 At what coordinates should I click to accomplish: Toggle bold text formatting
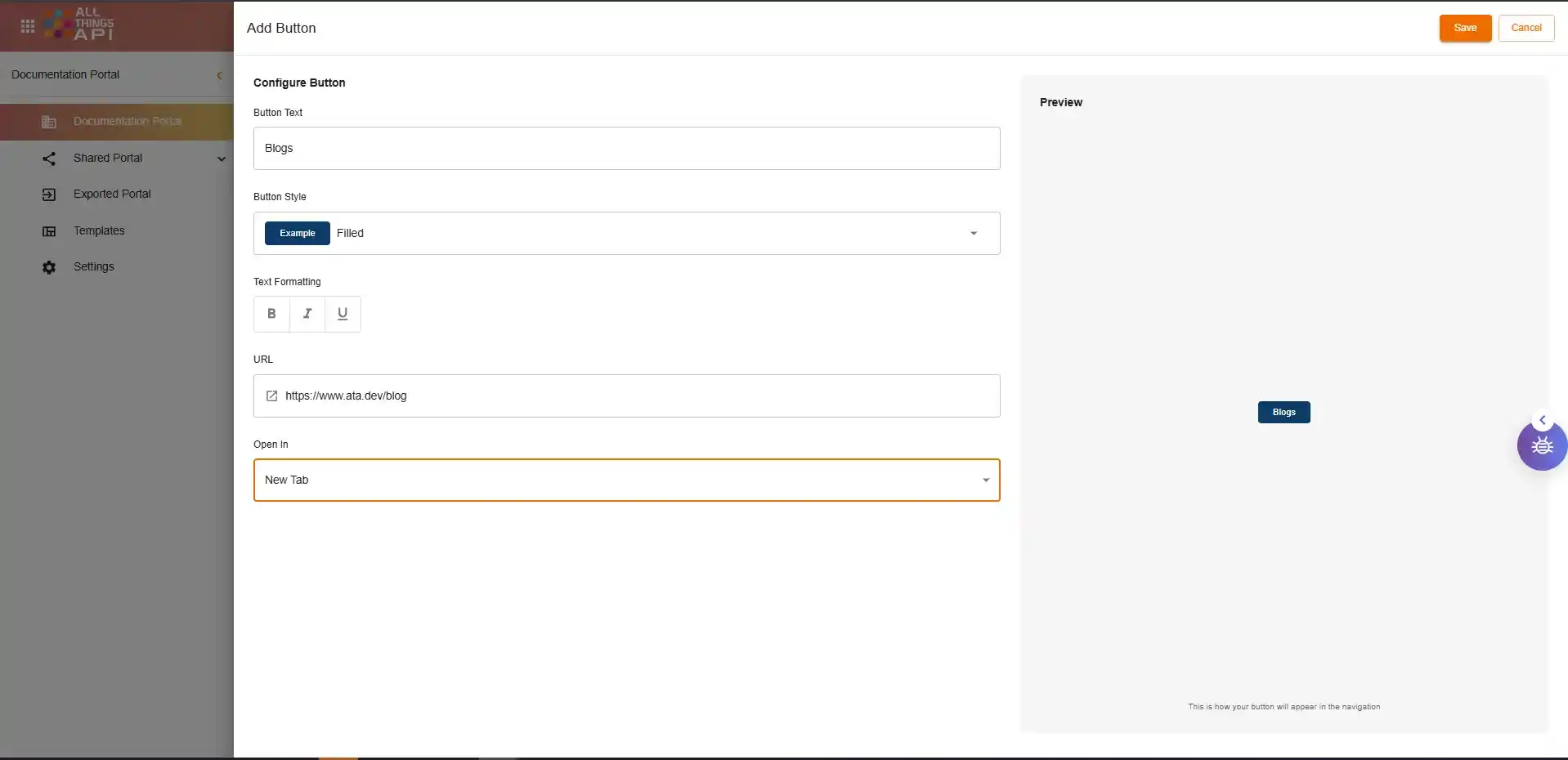[271, 314]
